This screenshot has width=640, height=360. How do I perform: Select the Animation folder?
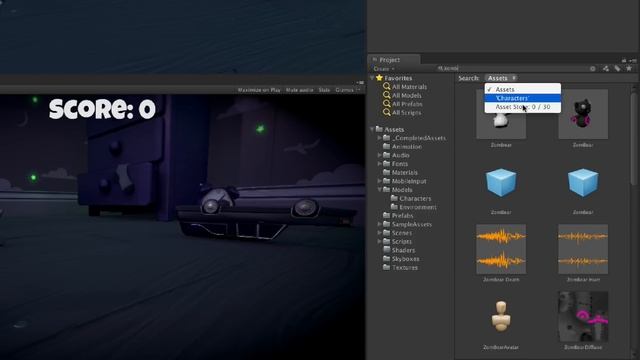(x=407, y=146)
